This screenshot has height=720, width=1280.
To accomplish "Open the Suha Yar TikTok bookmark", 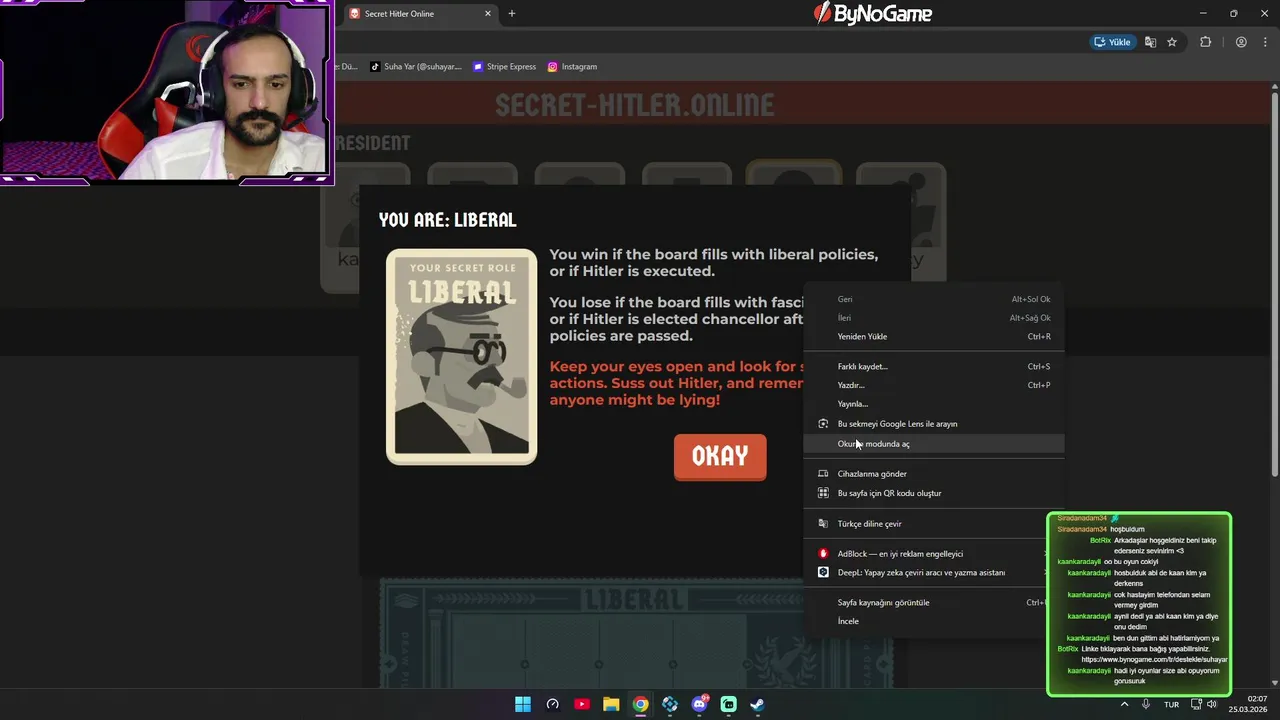I will [416, 67].
